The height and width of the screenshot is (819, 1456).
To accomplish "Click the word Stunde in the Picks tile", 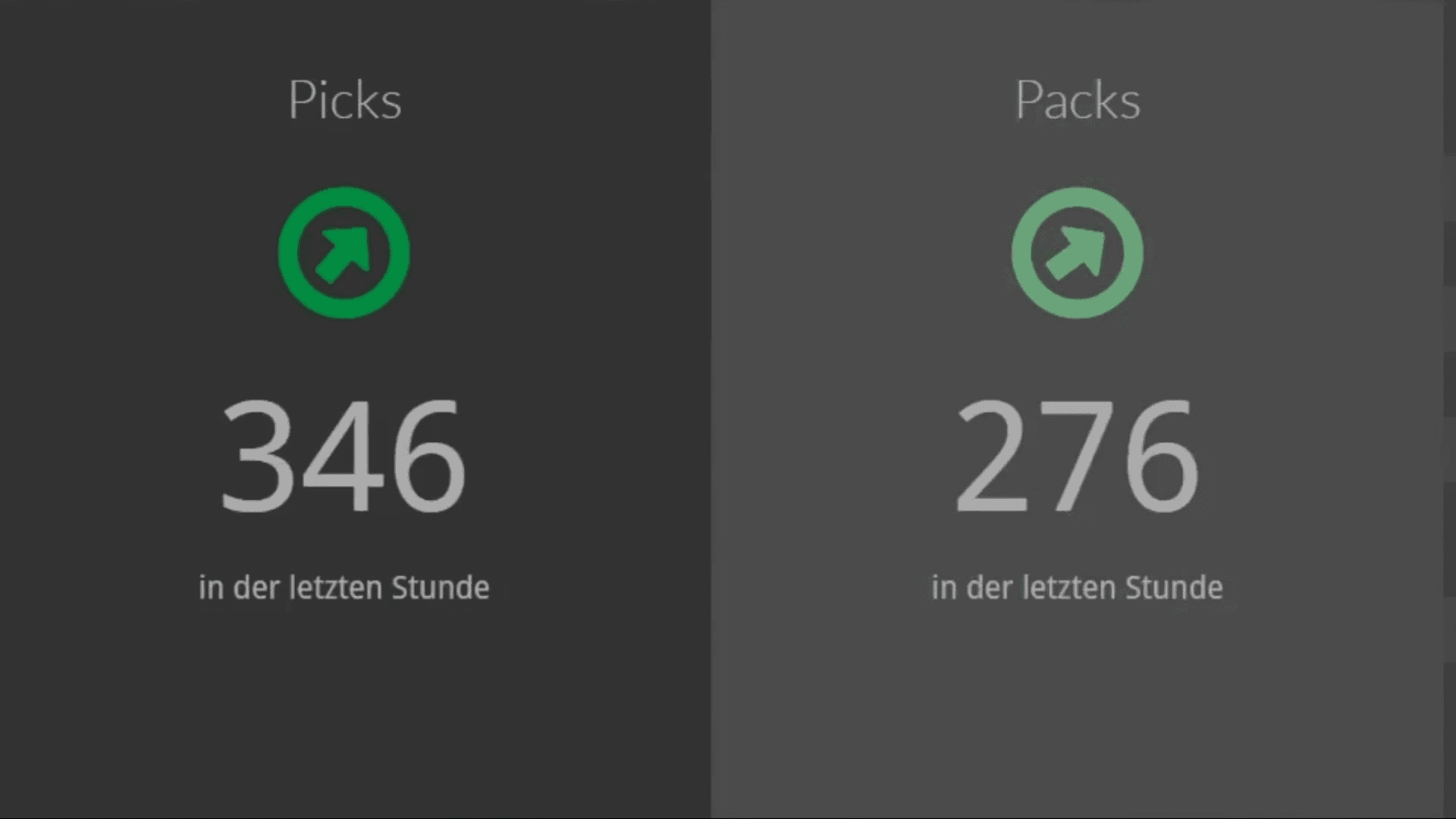I will tap(441, 588).
